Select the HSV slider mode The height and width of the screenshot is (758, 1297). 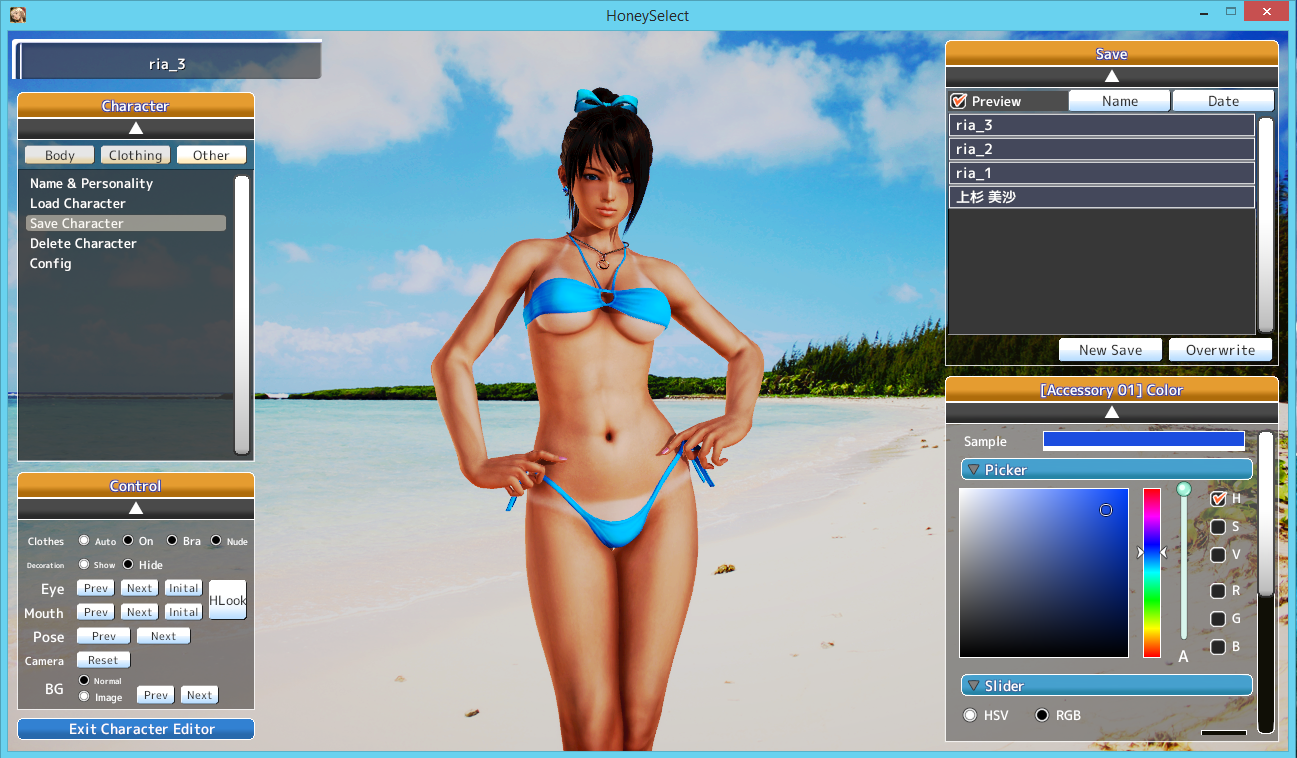[x=970, y=715]
